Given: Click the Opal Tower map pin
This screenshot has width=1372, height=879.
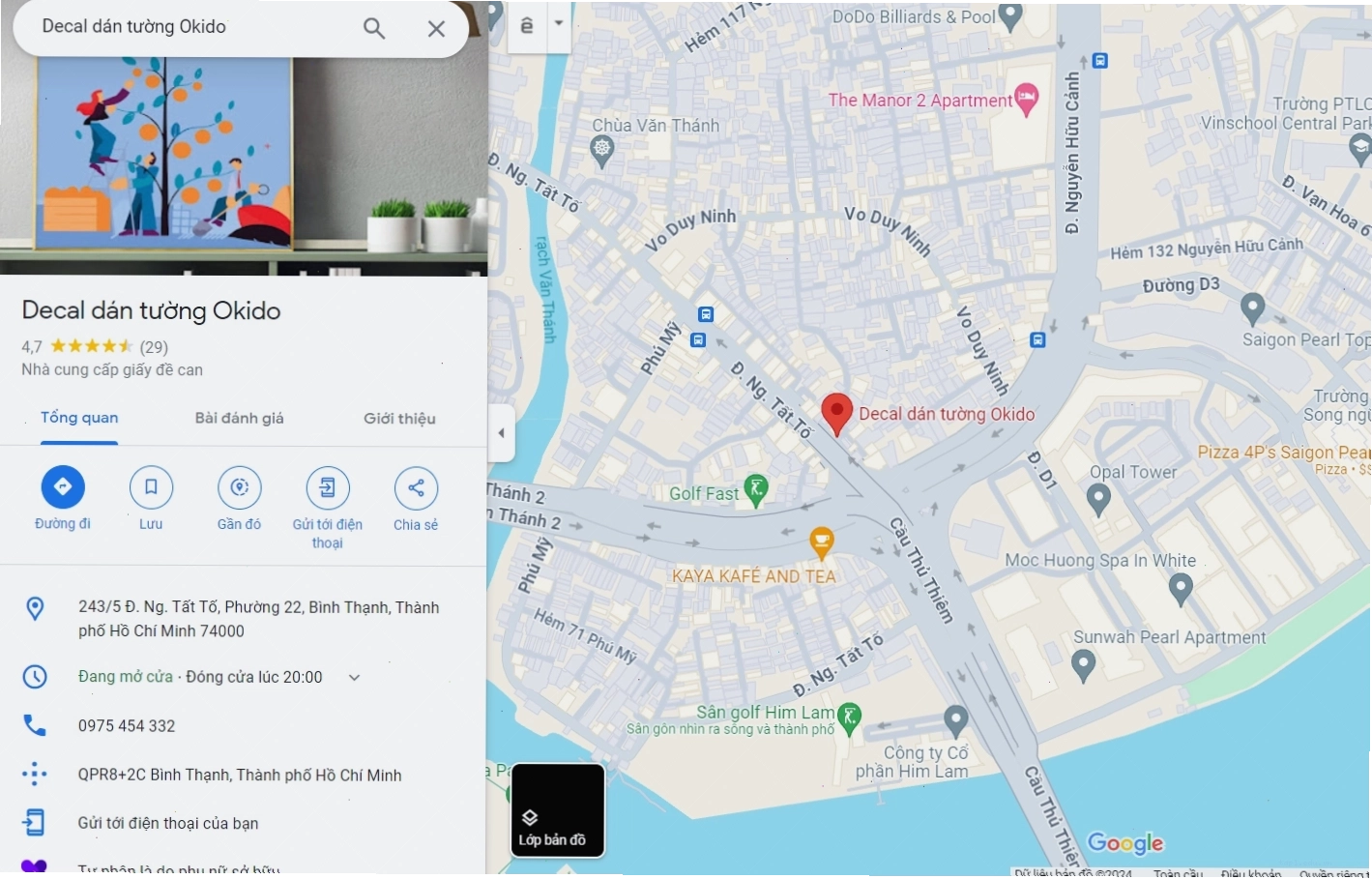Looking at the screenshot, I should (x=1098, y=499).
